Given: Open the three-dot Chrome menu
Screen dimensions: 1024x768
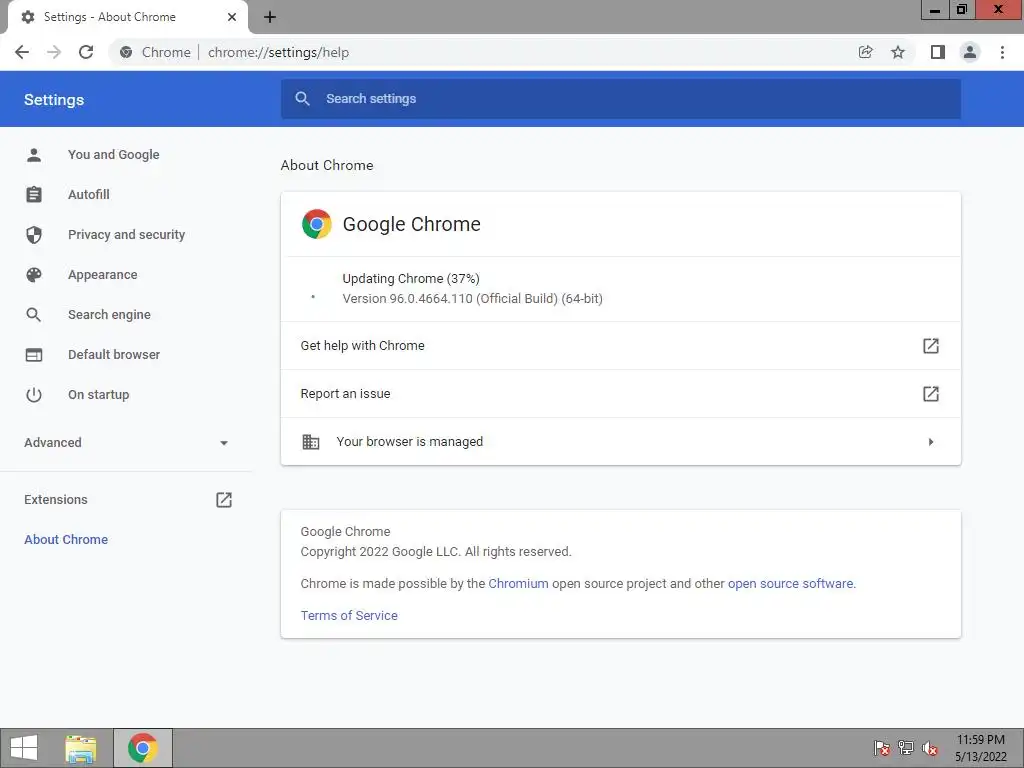Looking at the screenshot, I should coord(1002,52).
